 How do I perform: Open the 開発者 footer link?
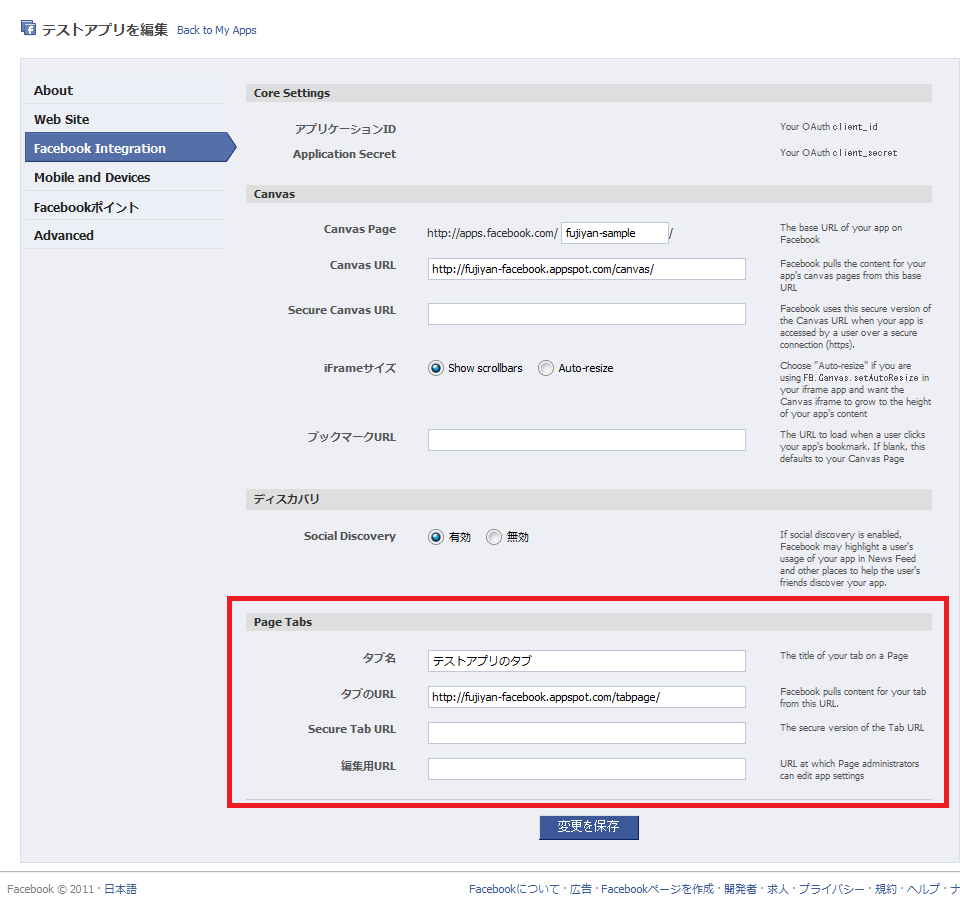(x=740, y=889)
